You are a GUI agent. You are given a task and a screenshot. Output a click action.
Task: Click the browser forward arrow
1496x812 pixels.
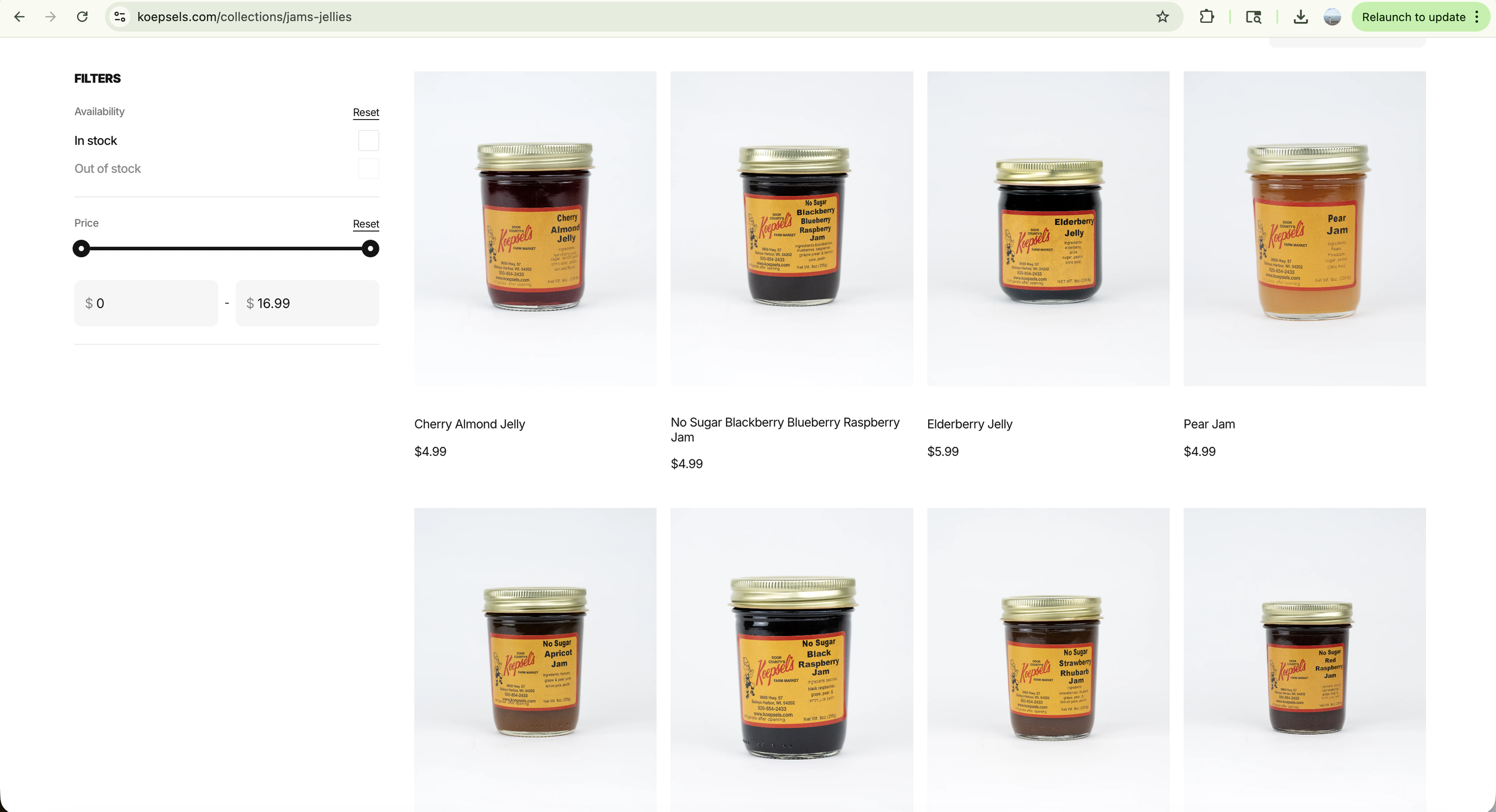51,17
